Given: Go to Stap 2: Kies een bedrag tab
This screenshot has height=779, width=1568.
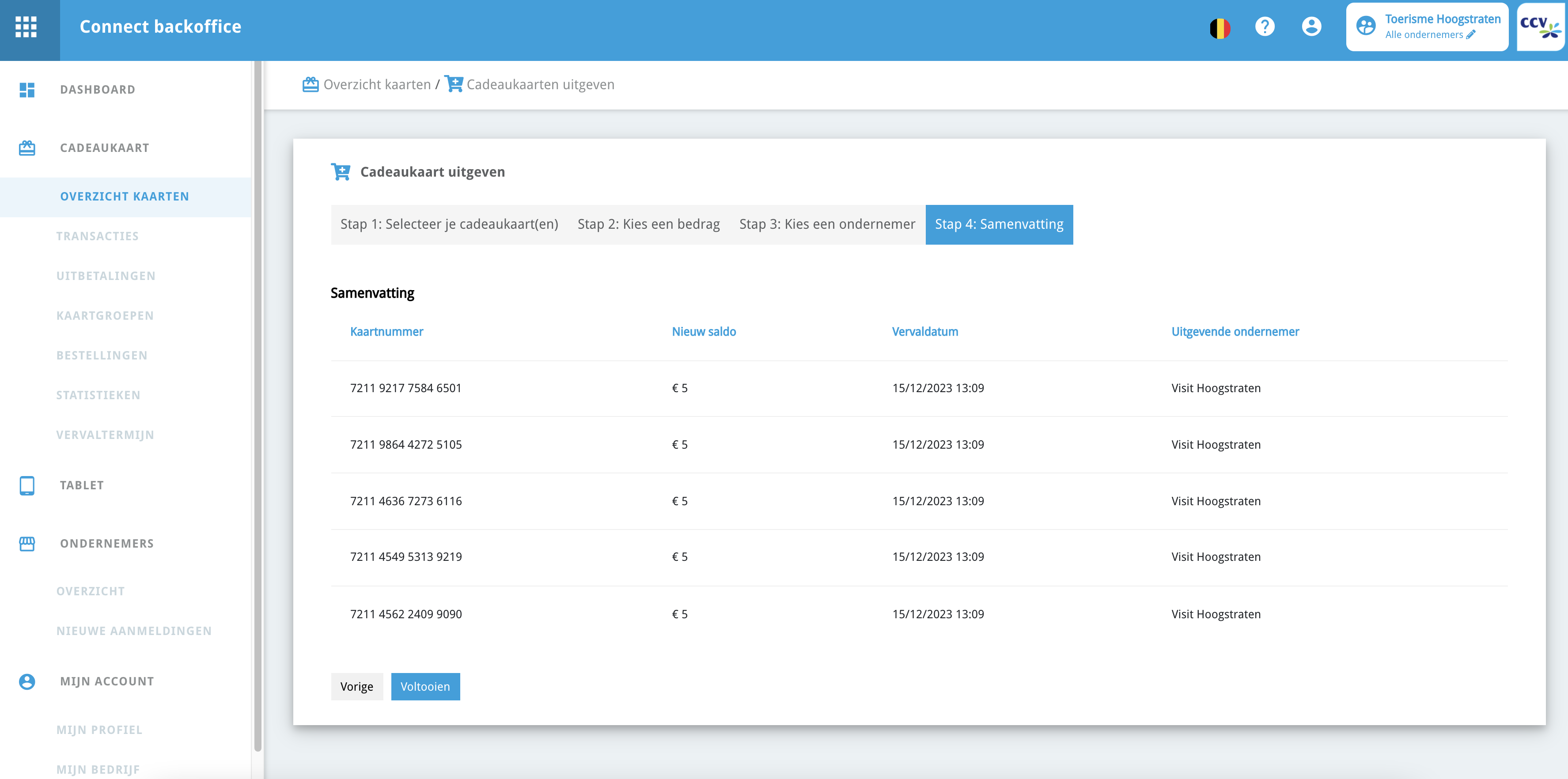Looking at the screenshot, I should point(648,225).
